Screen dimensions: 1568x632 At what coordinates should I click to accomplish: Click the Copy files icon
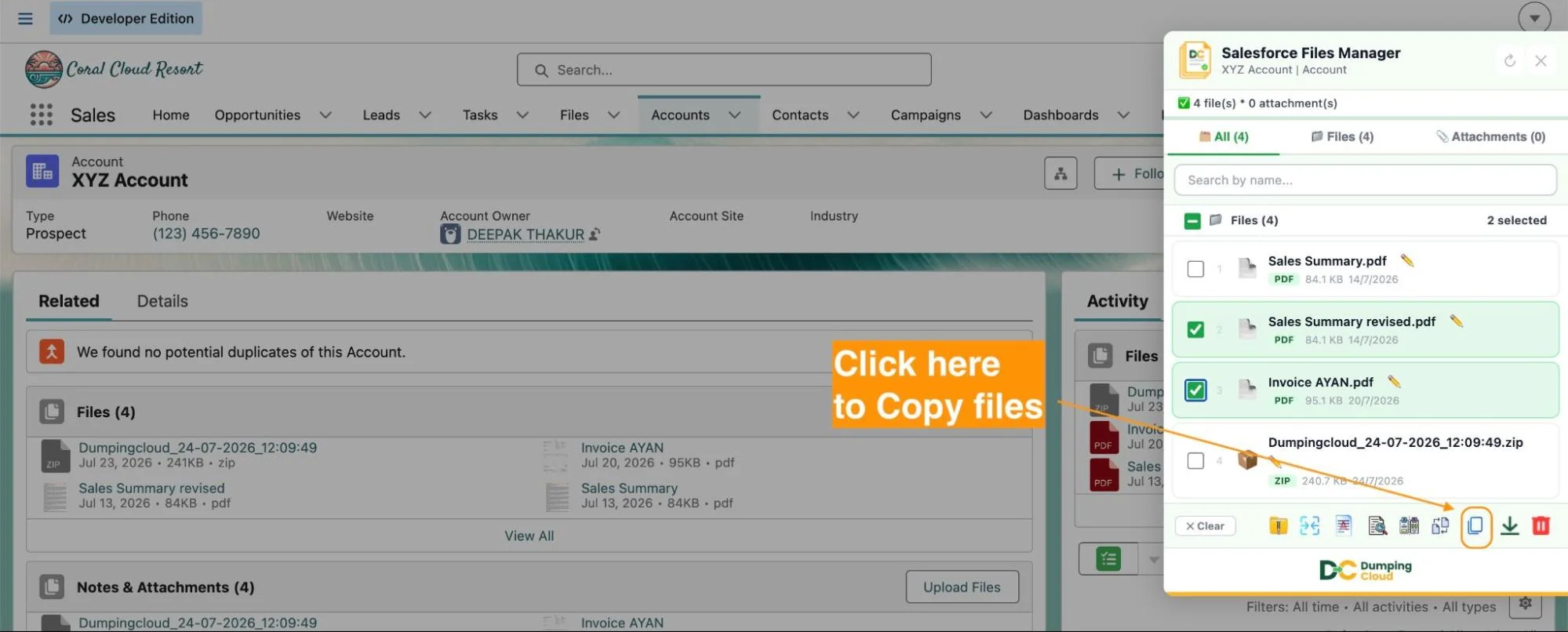(x=1475, y=526)
